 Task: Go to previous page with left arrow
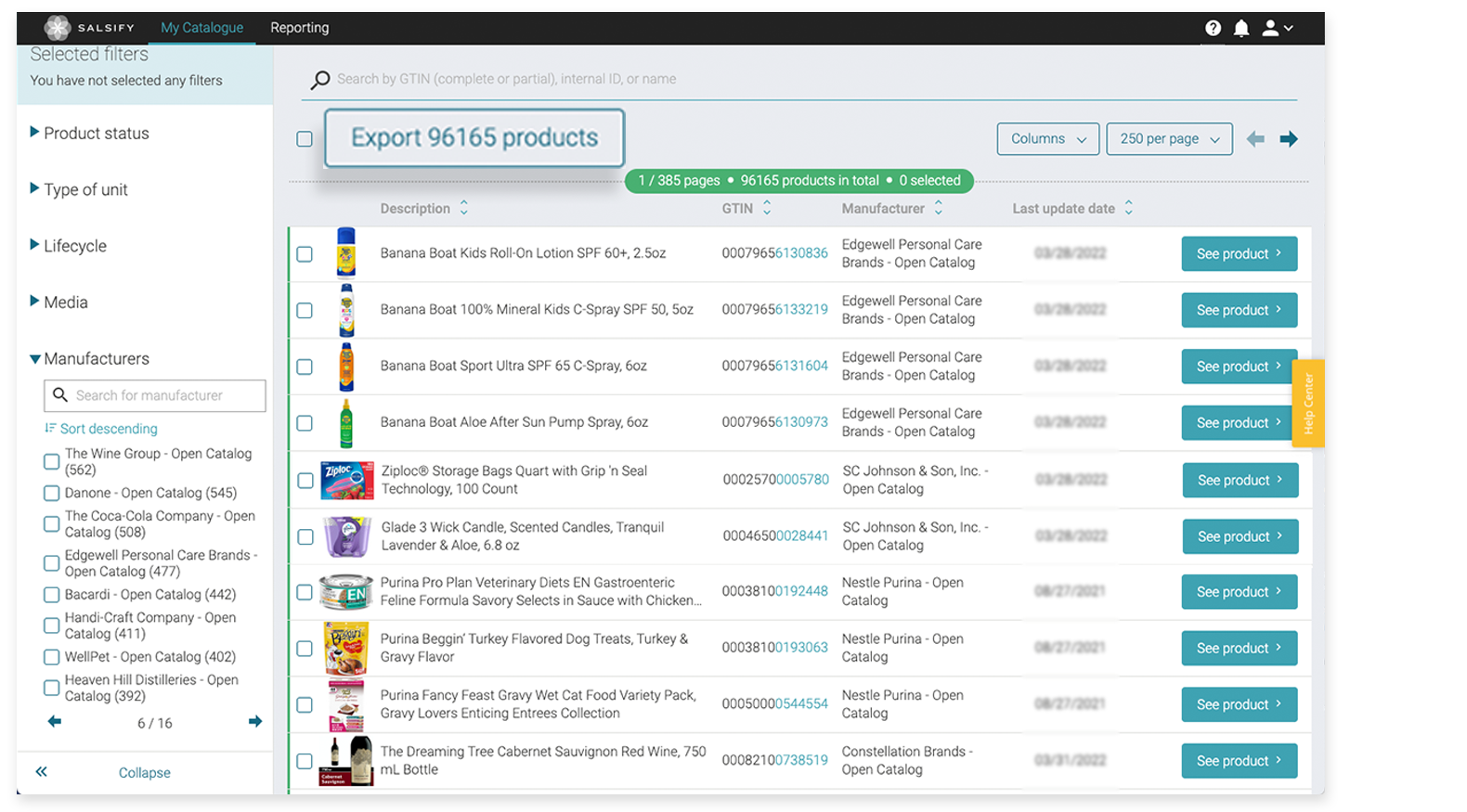pyautogui.click(x=1255, y=139)
